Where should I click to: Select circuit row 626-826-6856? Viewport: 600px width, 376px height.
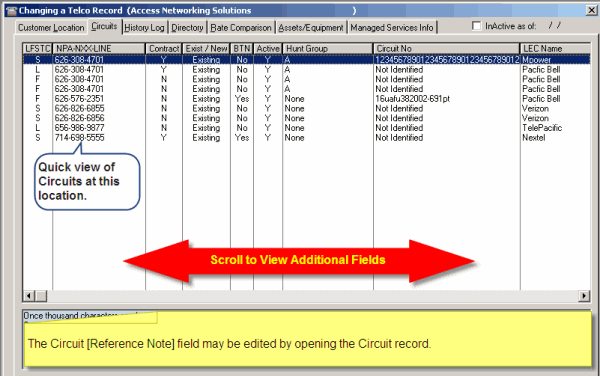pyautogui.click(x=306, y=118)
